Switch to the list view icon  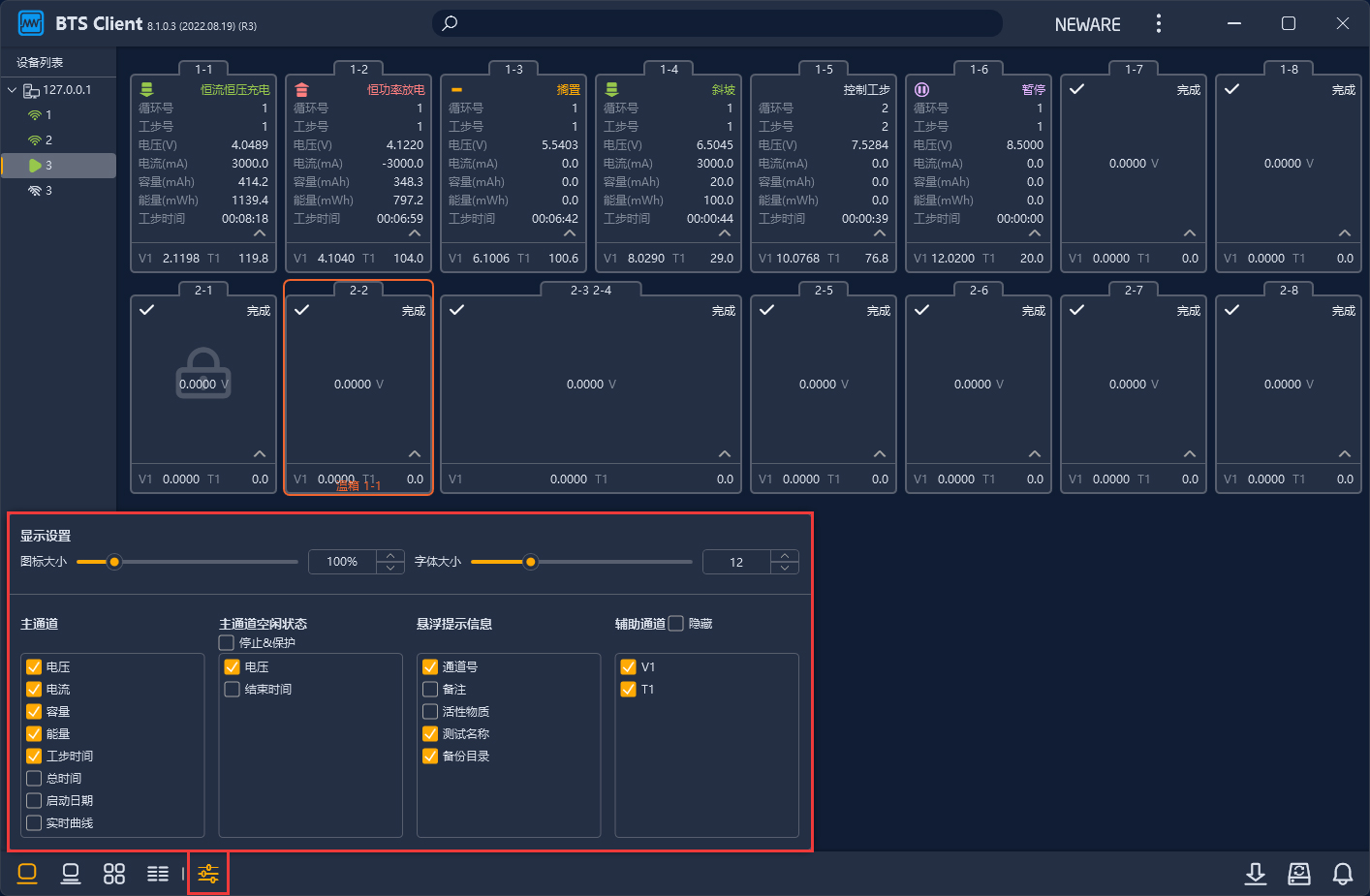pyautogui.click(x=158, y=874)
